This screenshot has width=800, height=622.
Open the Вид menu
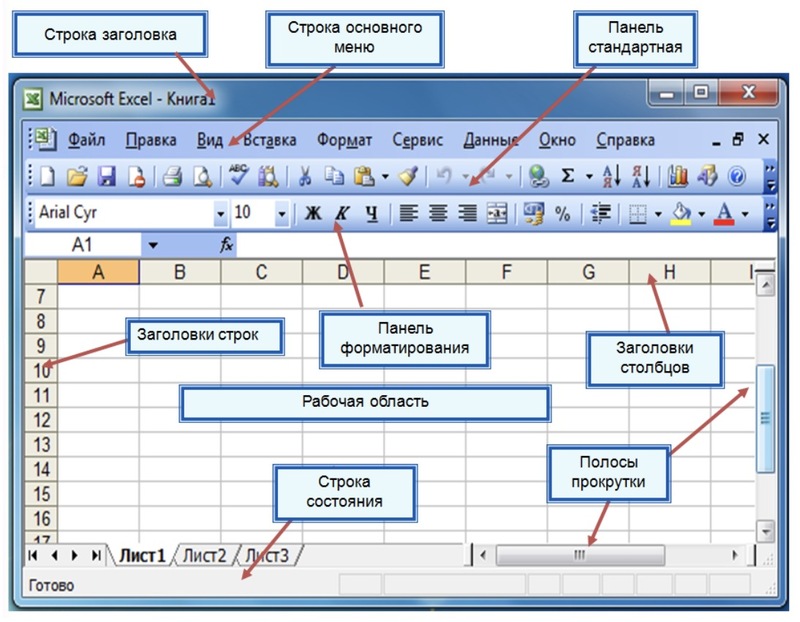[210, 140]
